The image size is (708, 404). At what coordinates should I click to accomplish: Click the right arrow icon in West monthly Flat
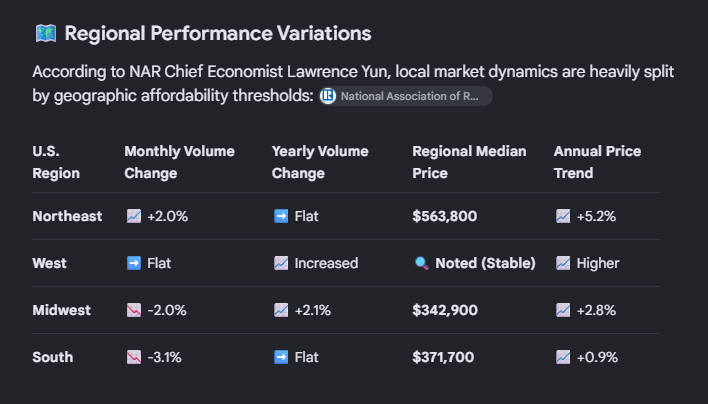(134, 263)
